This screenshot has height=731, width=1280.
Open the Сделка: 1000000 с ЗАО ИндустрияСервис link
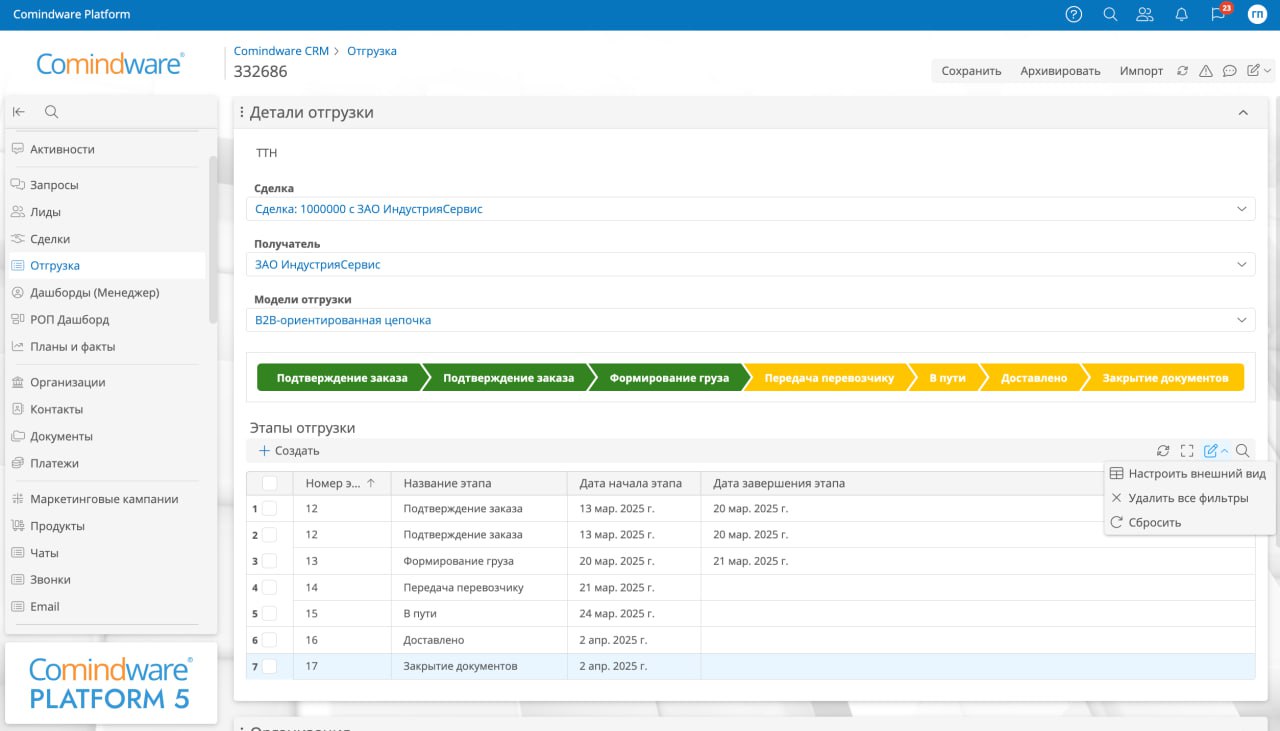pos(369,209)
